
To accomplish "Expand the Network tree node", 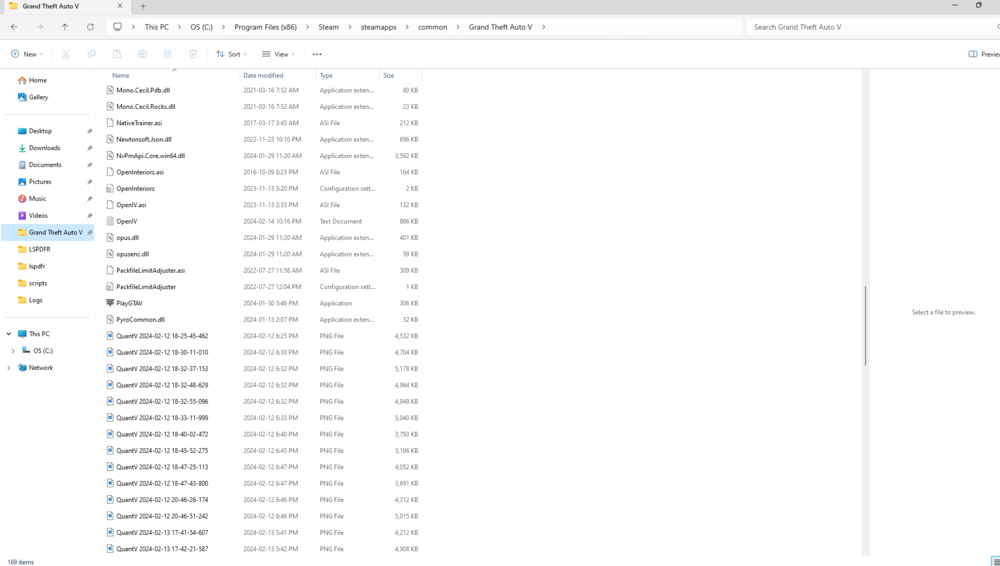I will 8,368.
